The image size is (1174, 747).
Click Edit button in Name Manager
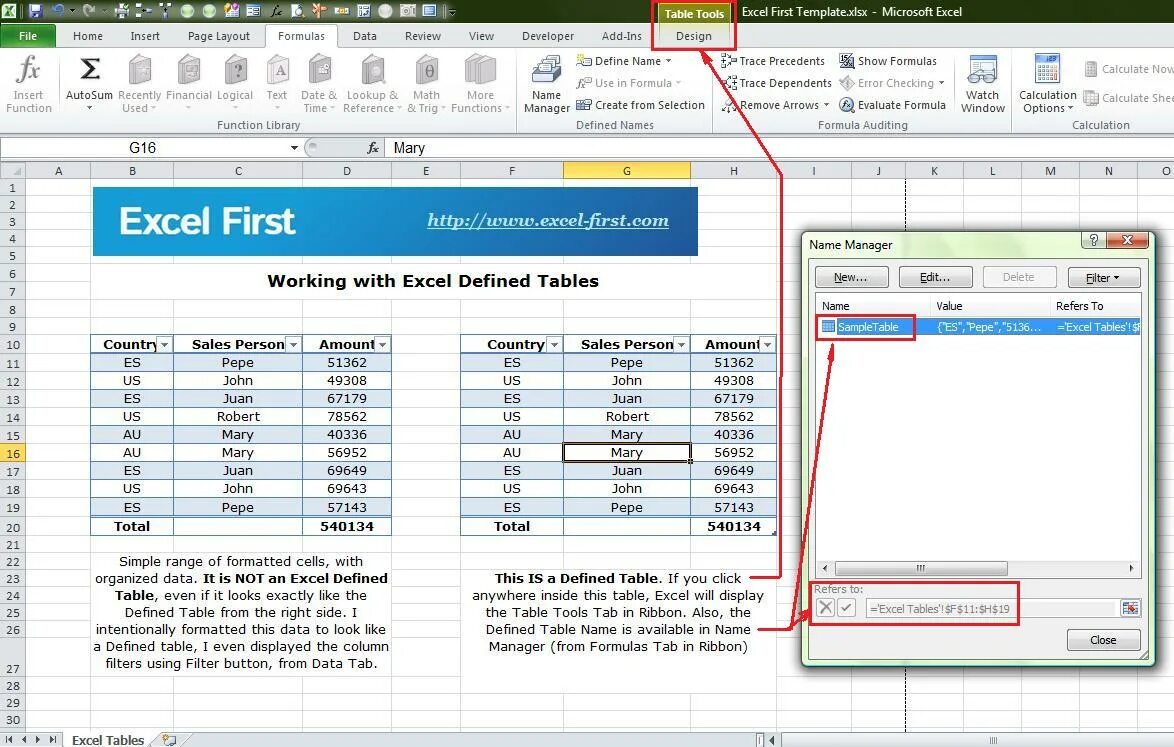tap(935, 277)
